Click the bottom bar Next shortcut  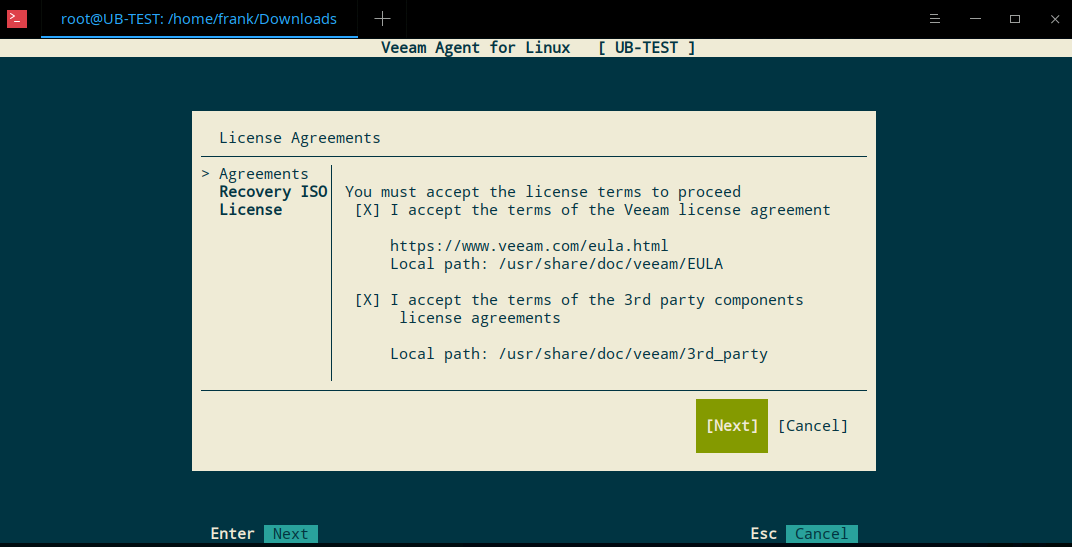tap(291, 534)
